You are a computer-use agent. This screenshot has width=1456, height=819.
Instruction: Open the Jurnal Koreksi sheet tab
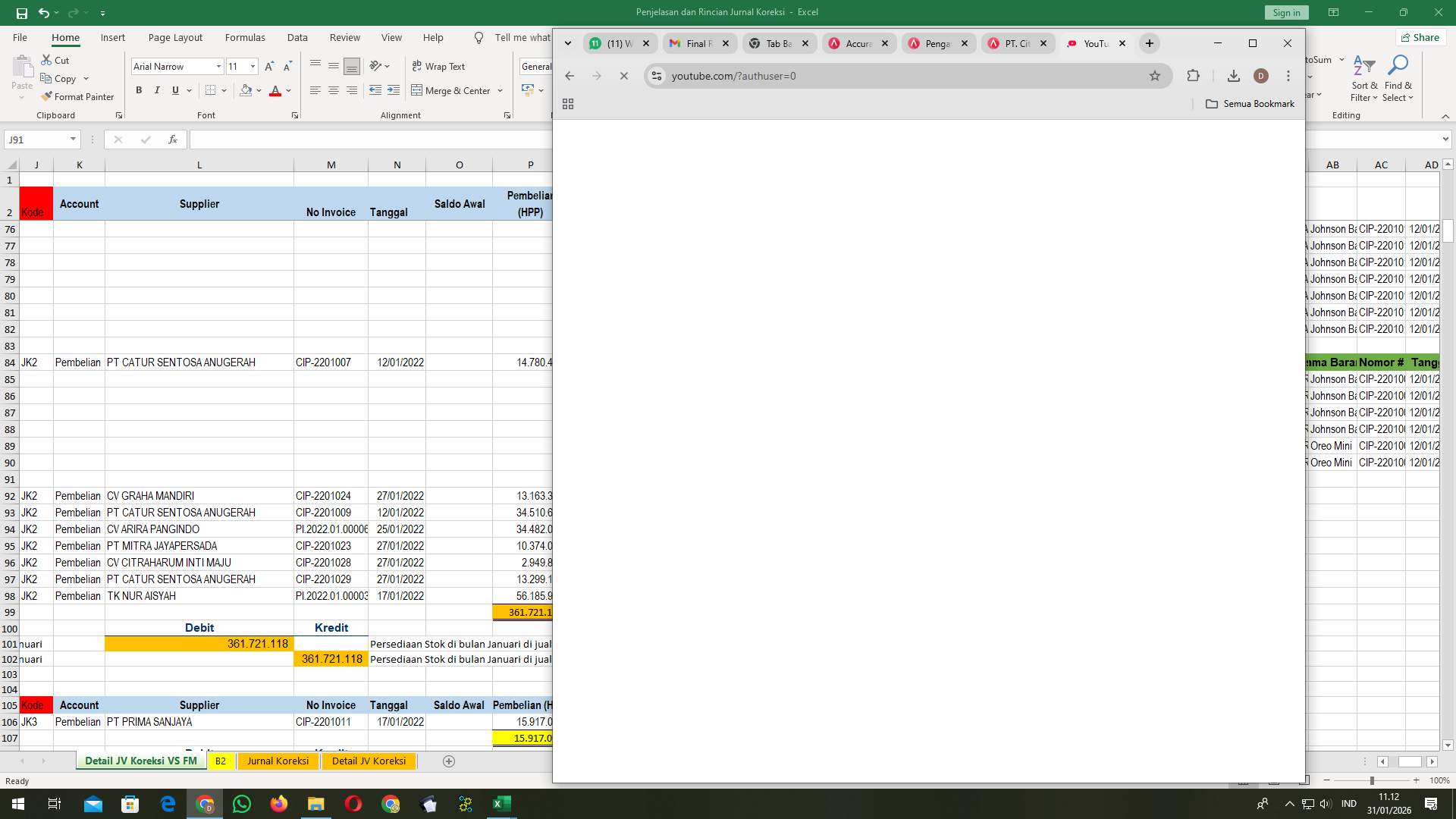point(278,761)
